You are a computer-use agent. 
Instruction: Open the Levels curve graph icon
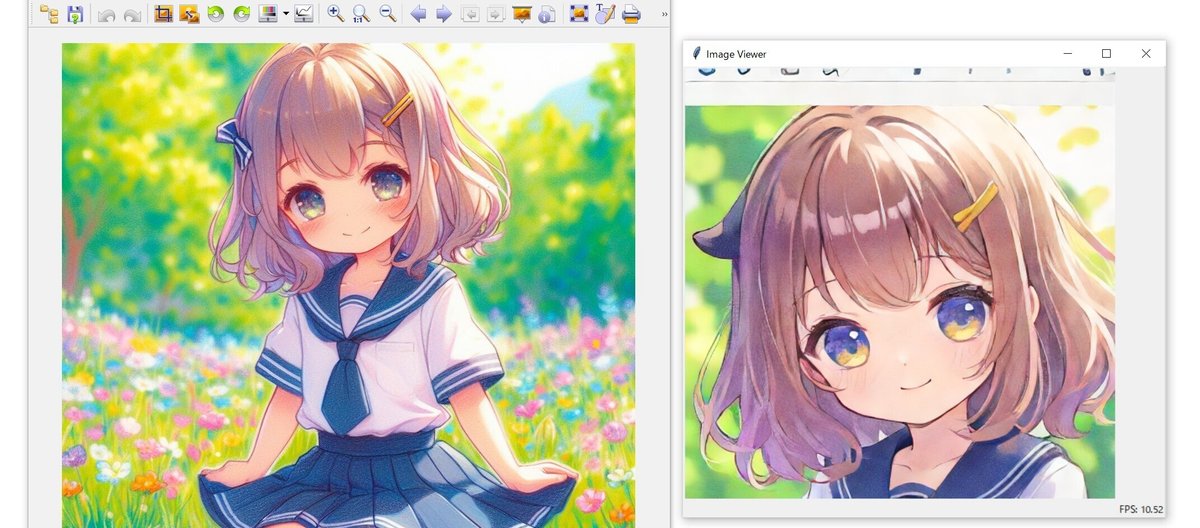pos(303,14)
